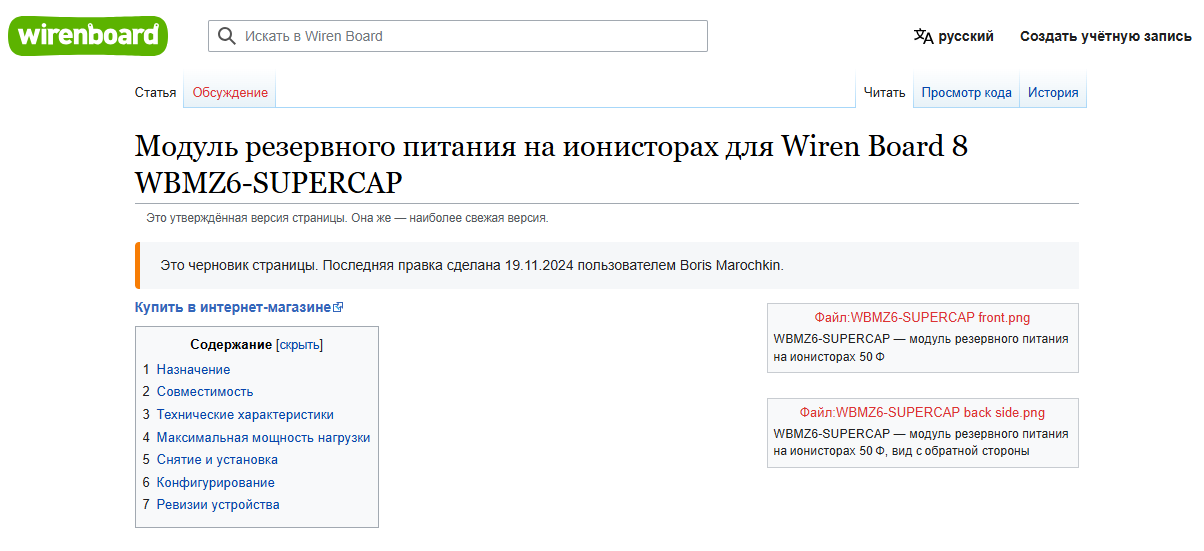Screen dimensions: 1204x551
Task: Select the Читать tab
Action: (x=884, y=92)
